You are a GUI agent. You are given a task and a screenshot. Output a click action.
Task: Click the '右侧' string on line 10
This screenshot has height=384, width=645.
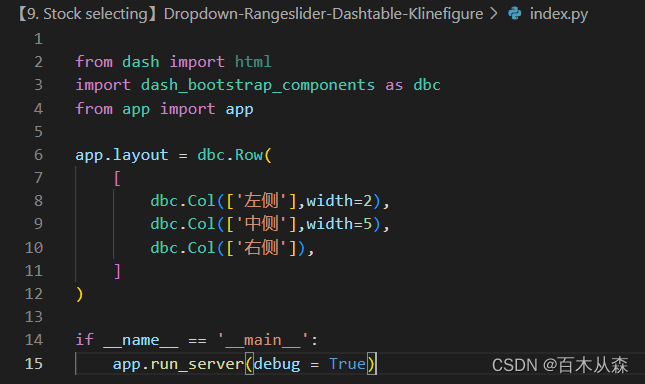point(261,248)
